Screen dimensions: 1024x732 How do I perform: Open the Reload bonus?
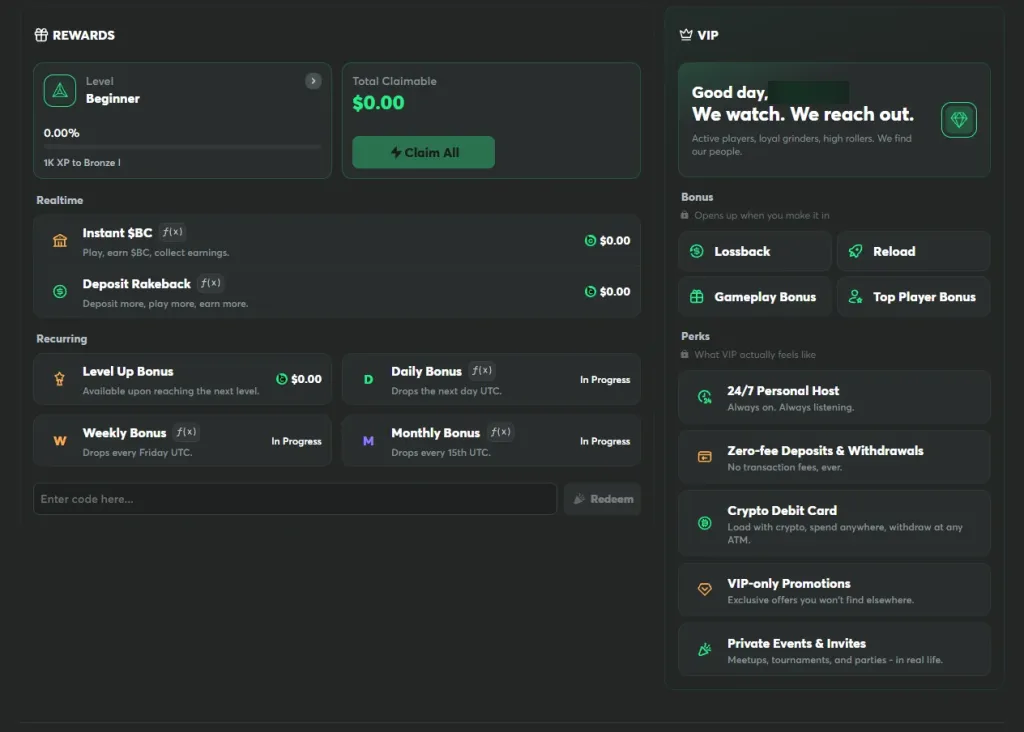coord(914,251)
